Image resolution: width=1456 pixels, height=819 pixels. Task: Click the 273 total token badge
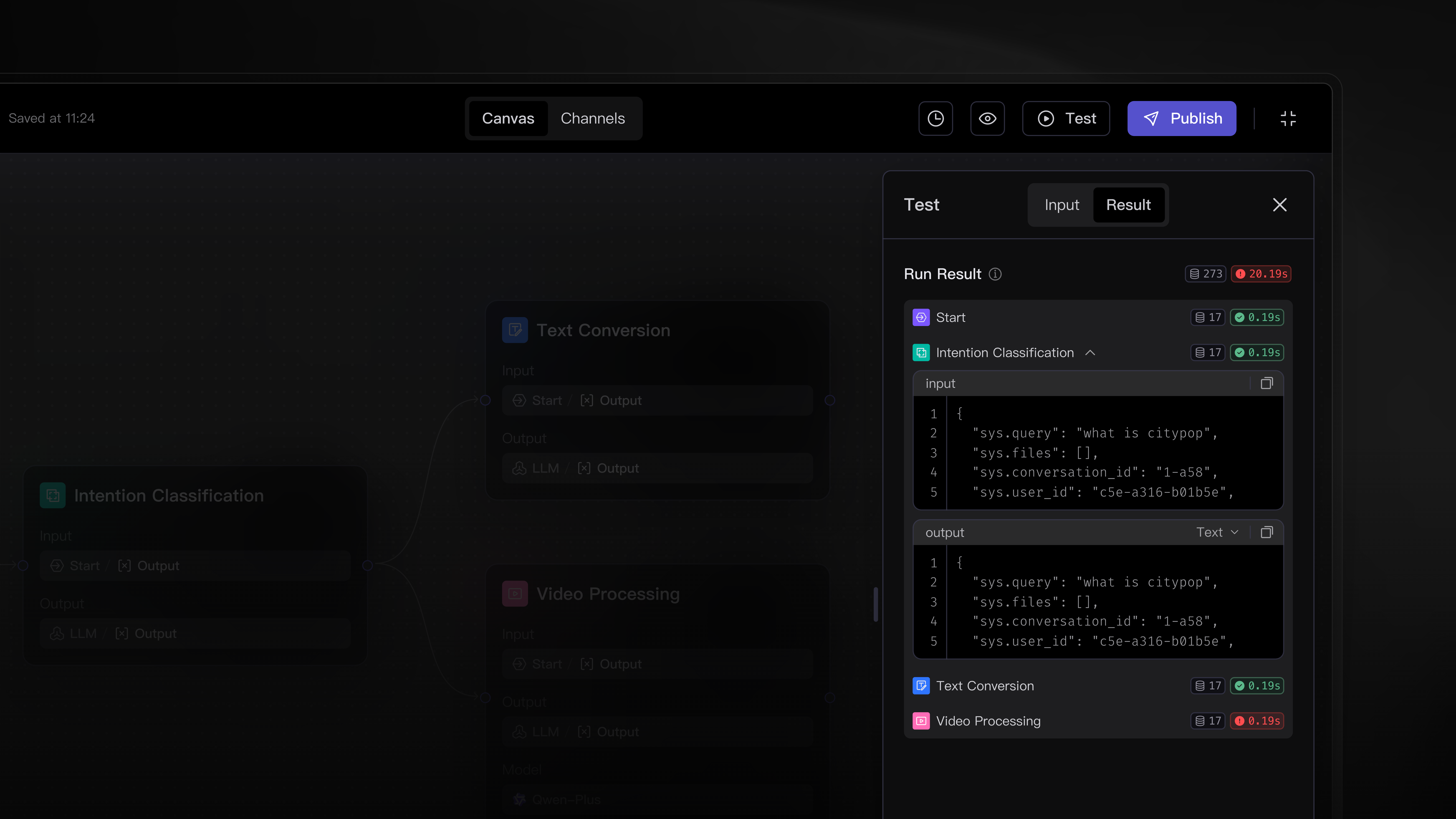1205,274
